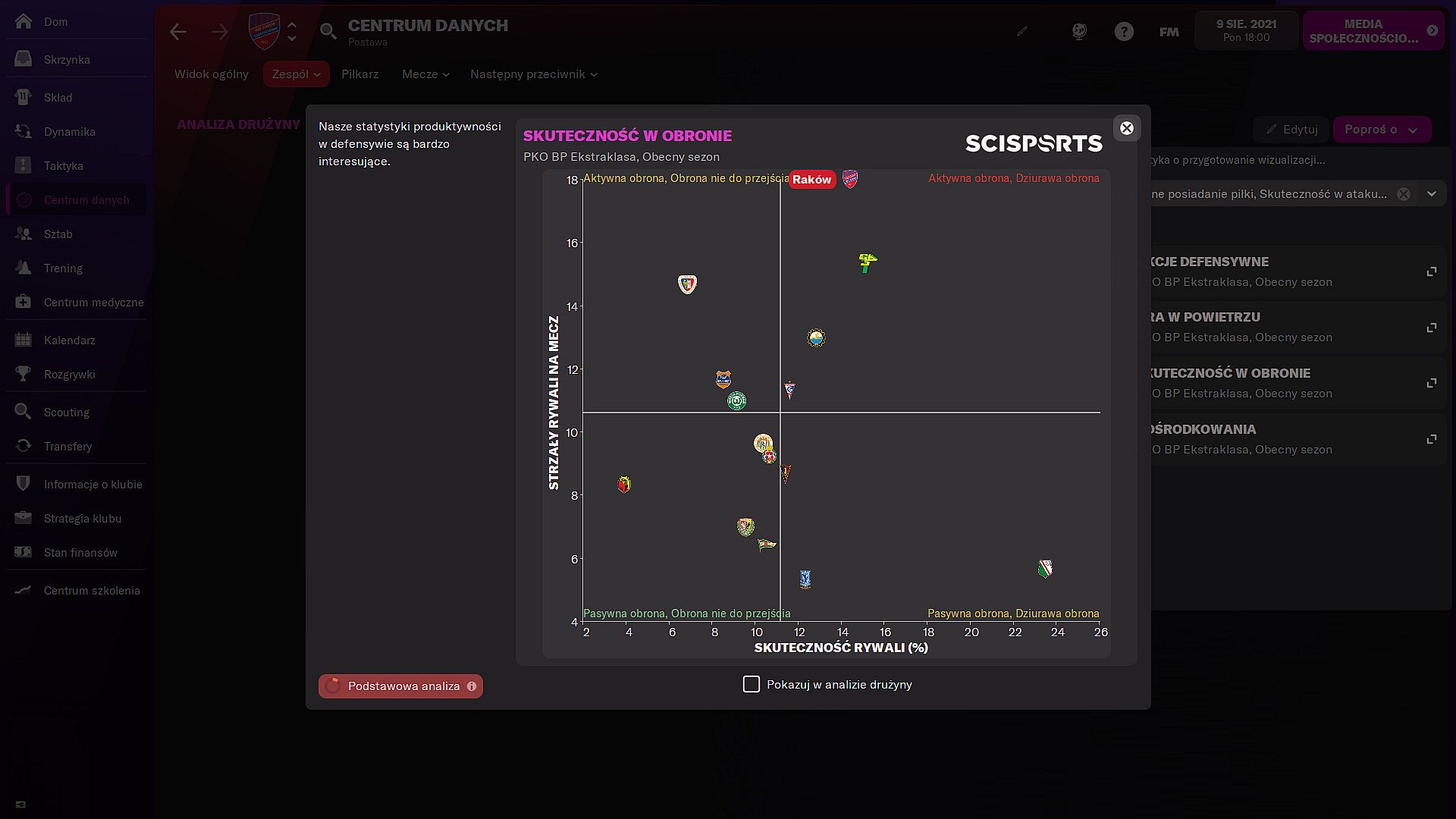The image size is (1456, 819).
Task: Expand the Akcje defensywne chart panel
Action: [1431, 271]
